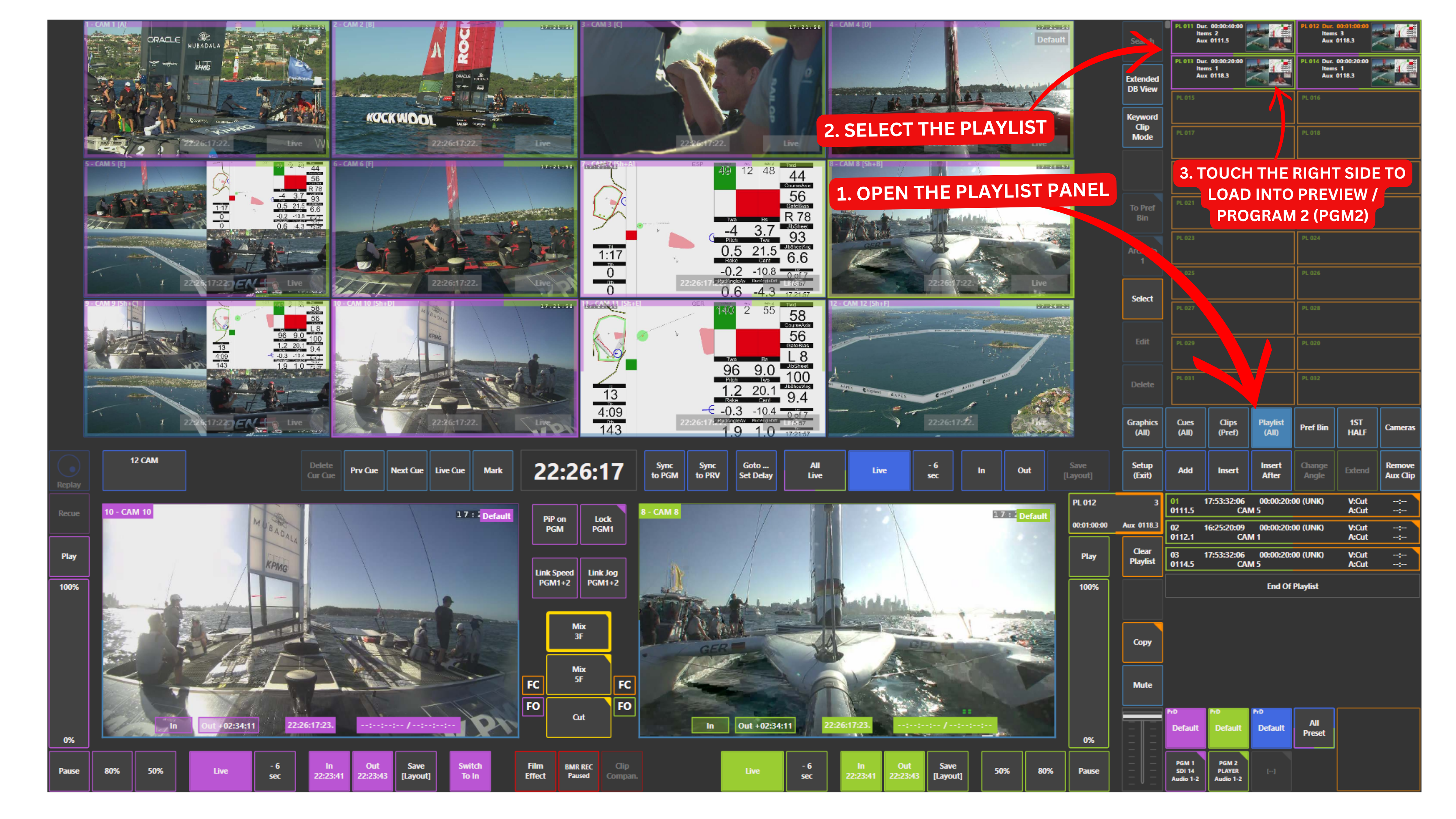
Task: Click the Mark button
Action: pos(493,470)
